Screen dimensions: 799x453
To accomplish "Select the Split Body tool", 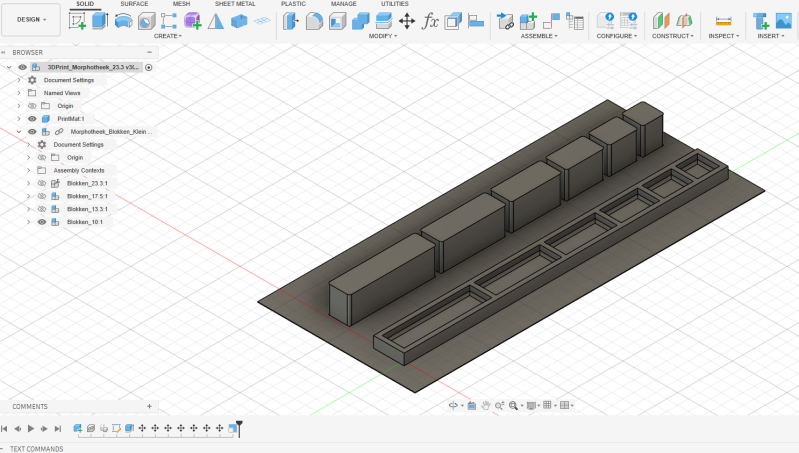I will [384, 21].
